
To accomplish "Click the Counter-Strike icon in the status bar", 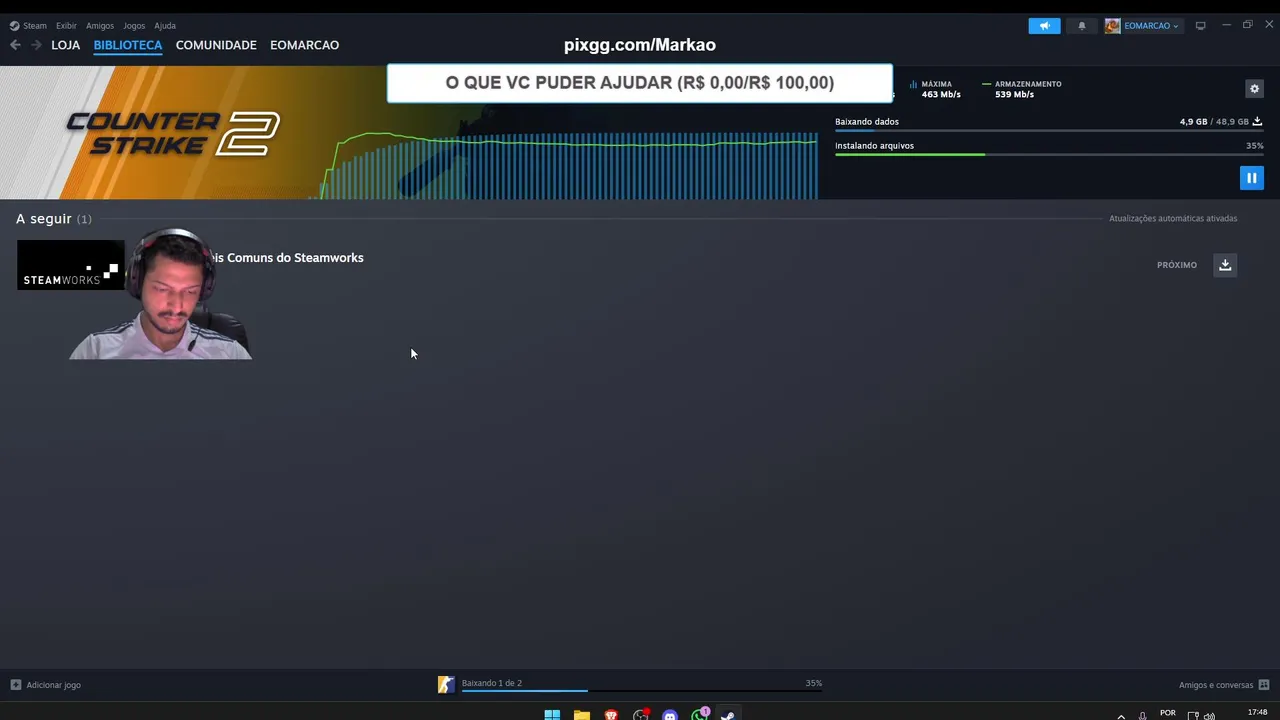I will click(x=446, y=684).
